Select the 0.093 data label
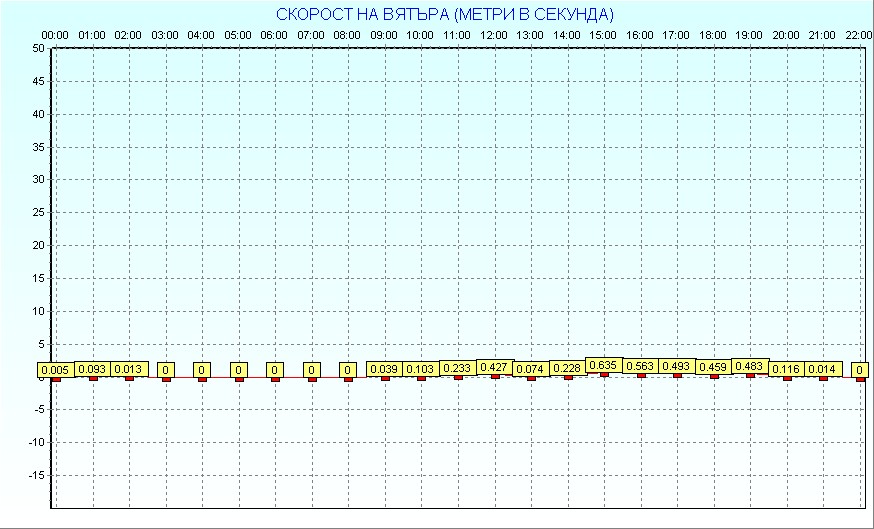This screenshot has height=529, width=874. pyautogui.click(x=93, y=369)
